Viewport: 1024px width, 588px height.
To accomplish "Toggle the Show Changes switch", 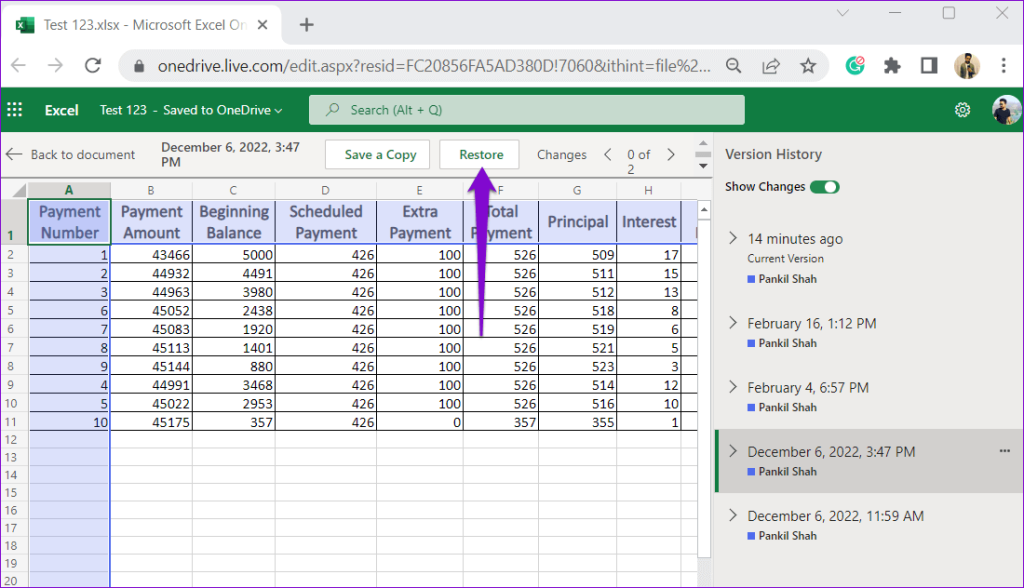I will click(x=824, y=187).
